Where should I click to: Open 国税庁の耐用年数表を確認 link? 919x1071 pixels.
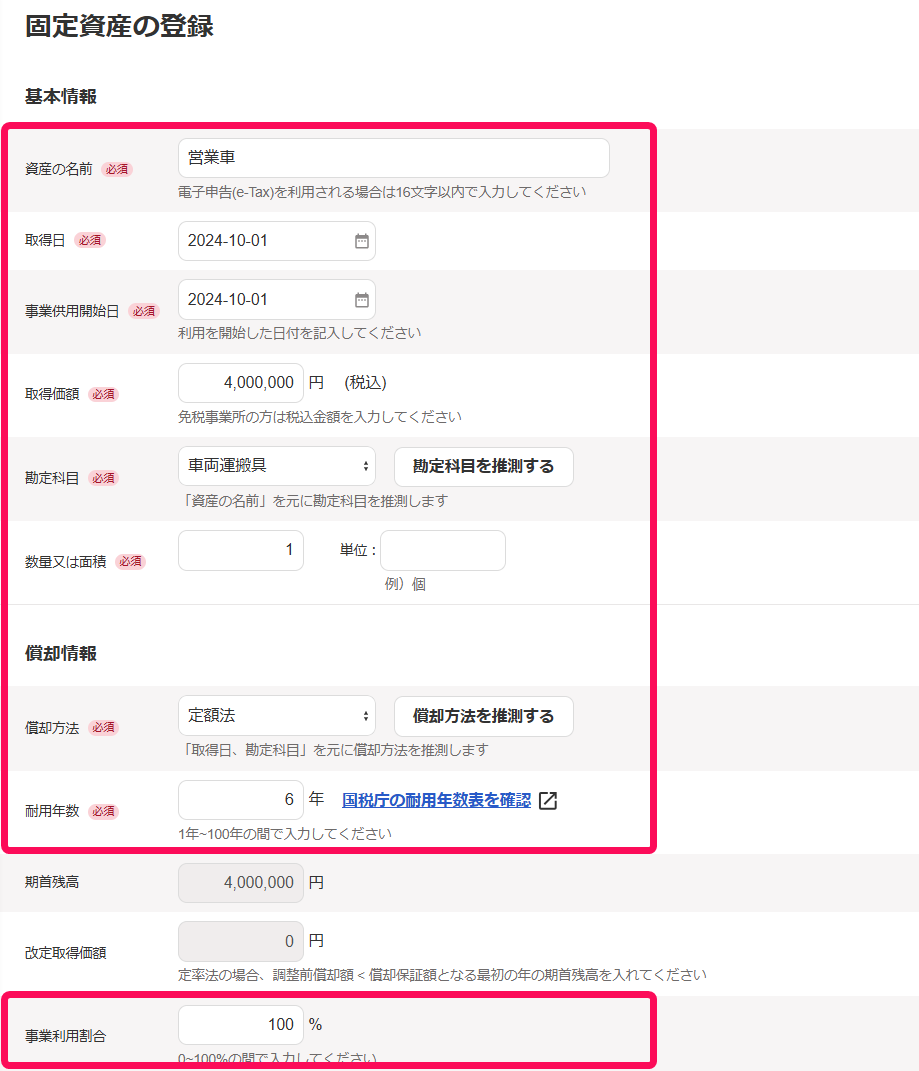[x=437, y=801]
